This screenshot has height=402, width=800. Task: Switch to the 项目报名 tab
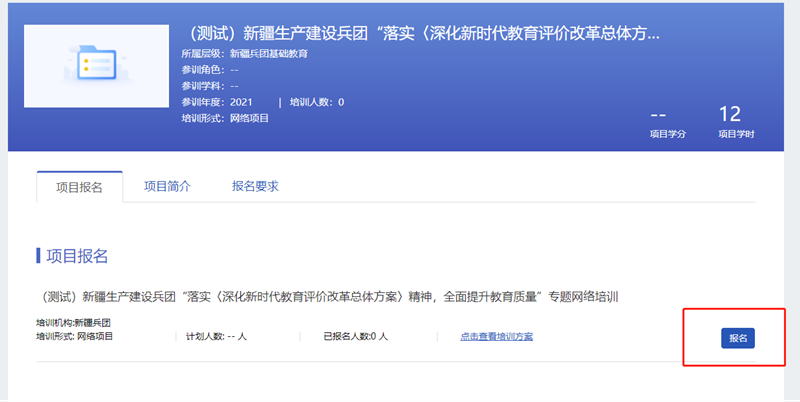point(79,186)
